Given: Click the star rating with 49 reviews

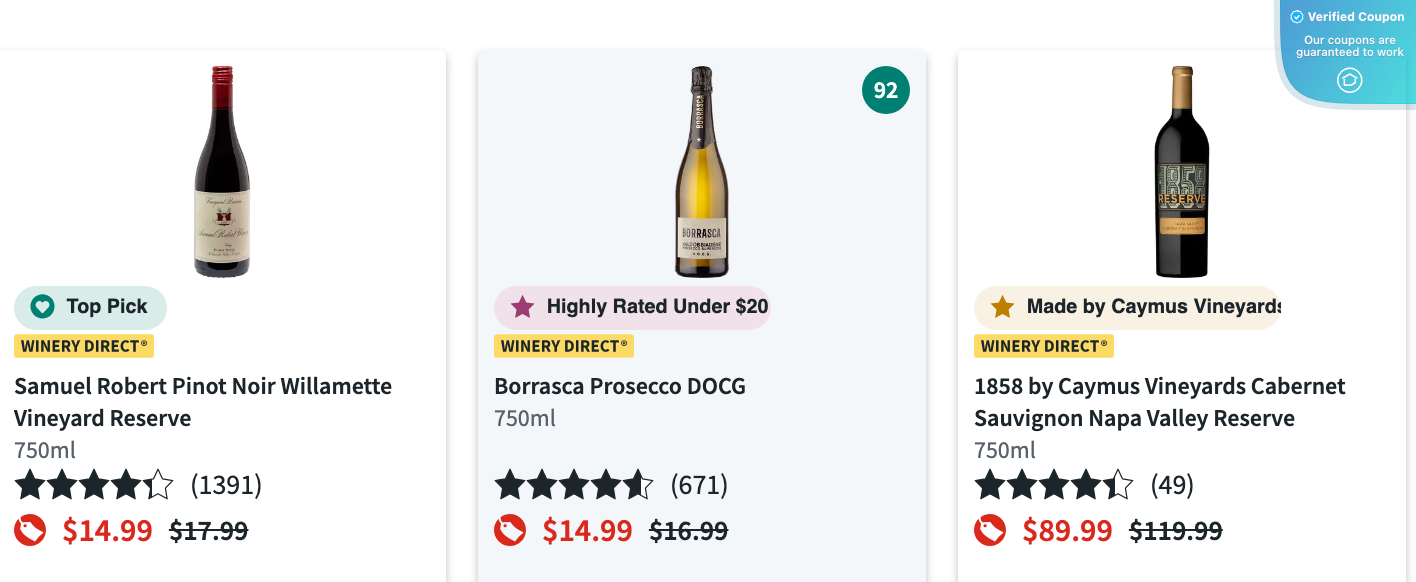Looking at the screenshot, I should coord(1054,486).
